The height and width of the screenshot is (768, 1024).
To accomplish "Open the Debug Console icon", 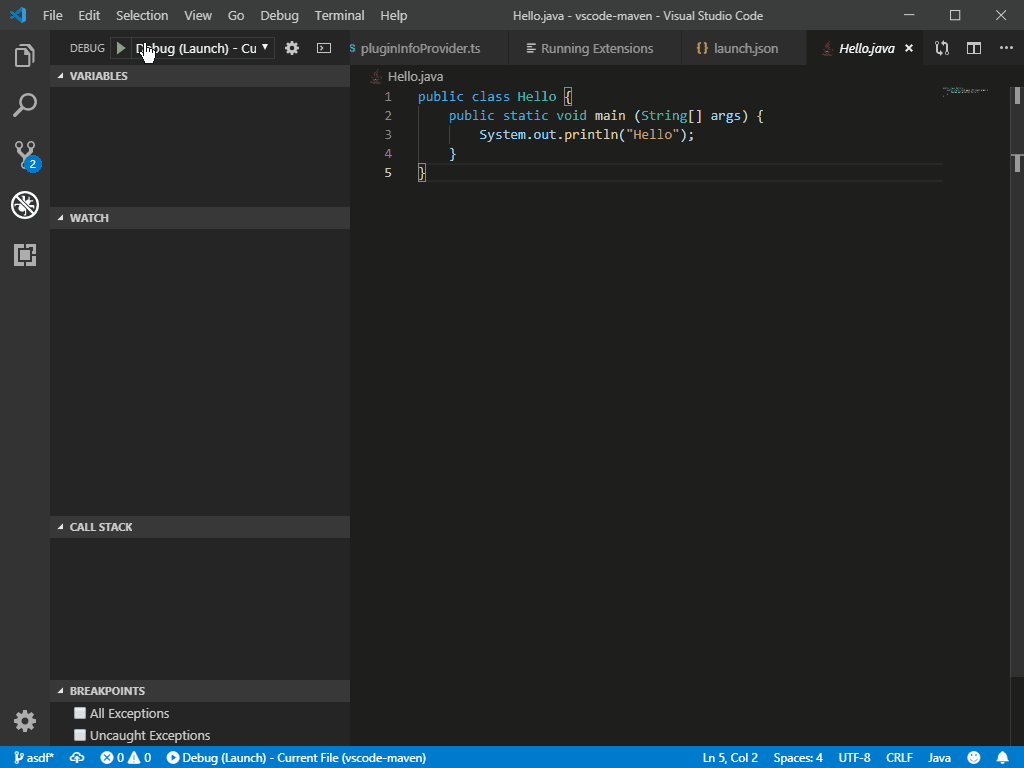I will click(x=324, y=48).
